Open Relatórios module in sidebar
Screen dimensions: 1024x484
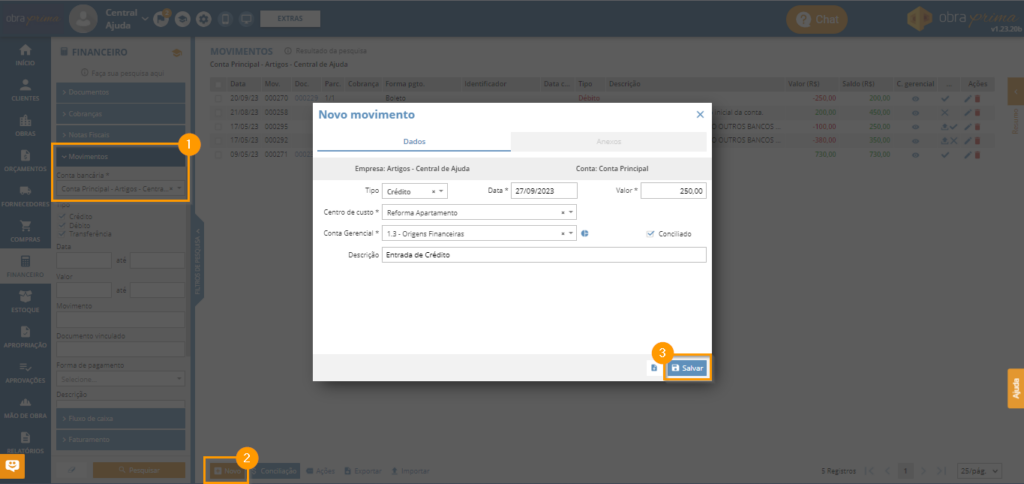coord(25,443)
